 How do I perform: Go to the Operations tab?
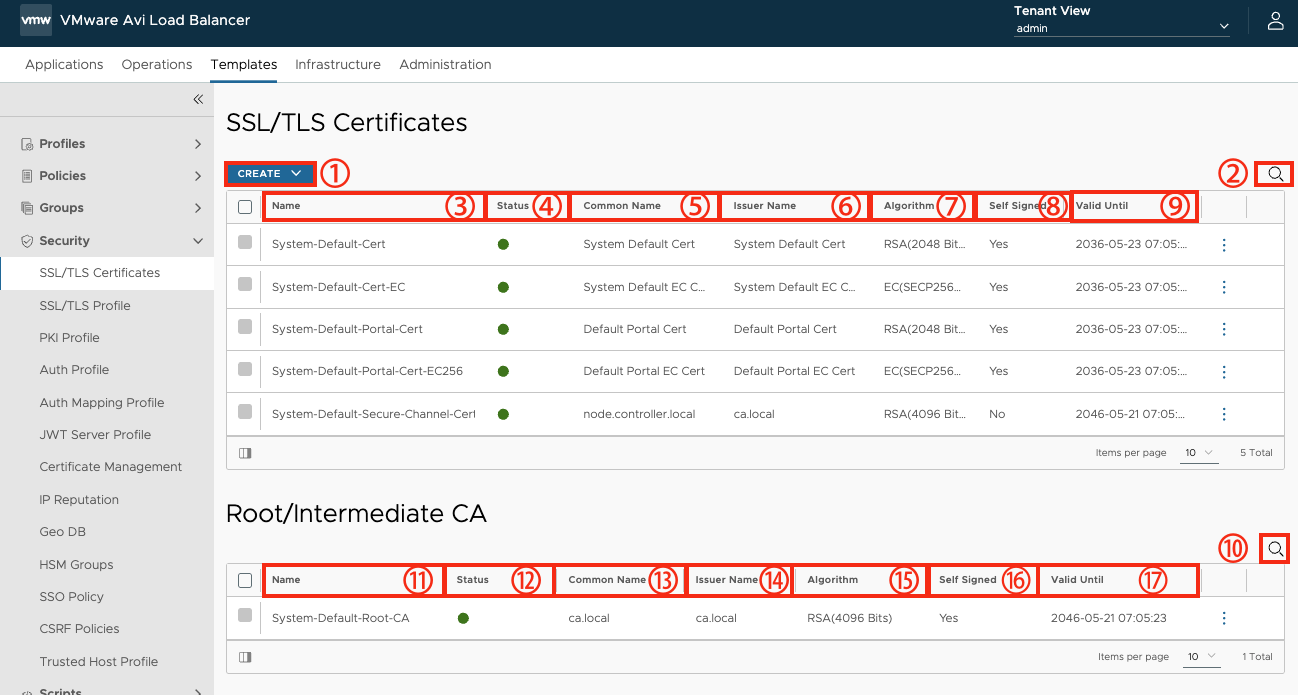pos(157,64)
